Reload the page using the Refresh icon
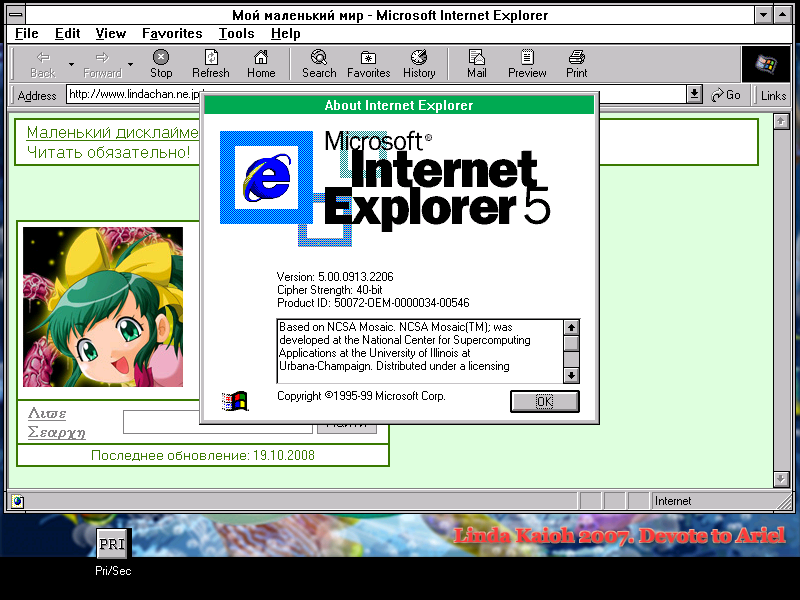 (x=211, y=64)
